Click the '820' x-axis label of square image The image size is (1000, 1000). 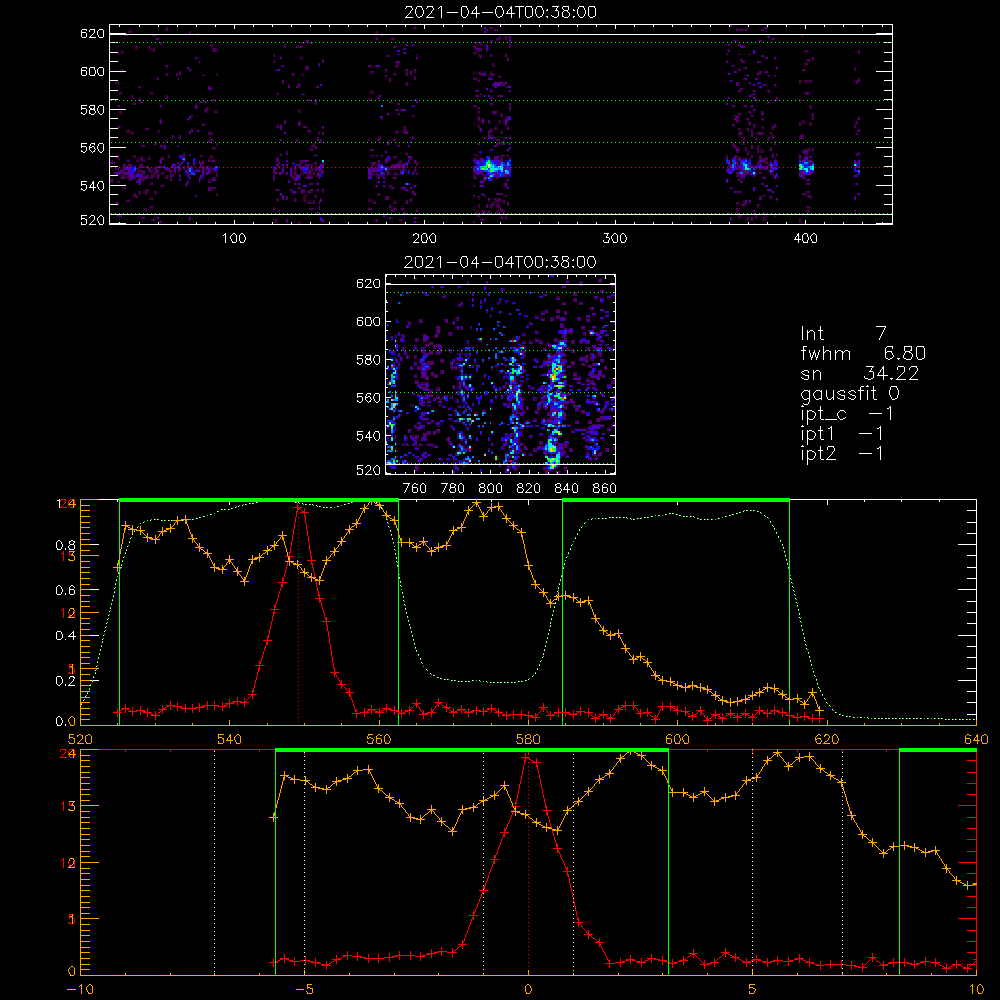click(529, 489)
